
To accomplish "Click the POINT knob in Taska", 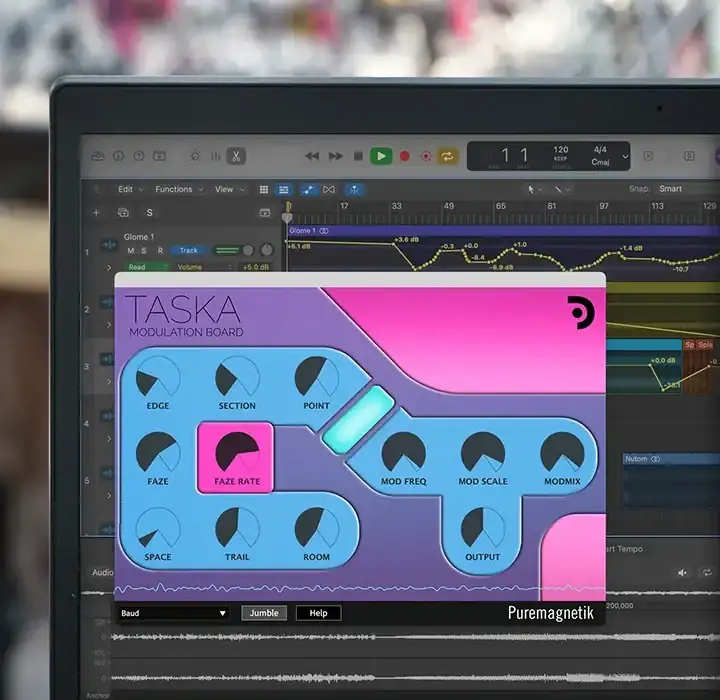I will click(316, 378).
